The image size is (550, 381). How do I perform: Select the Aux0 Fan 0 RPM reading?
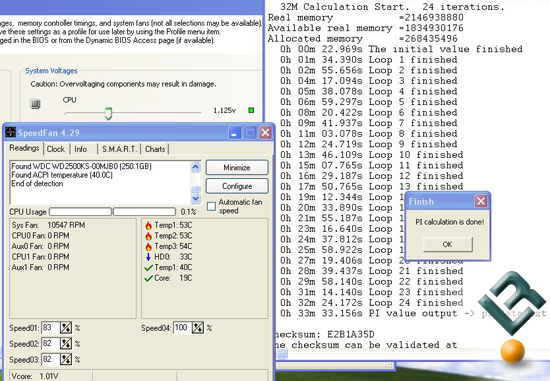(41, 246)
